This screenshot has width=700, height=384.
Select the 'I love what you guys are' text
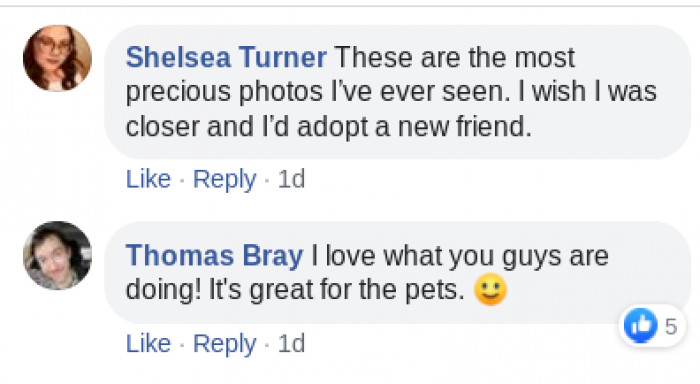[459, 257]
